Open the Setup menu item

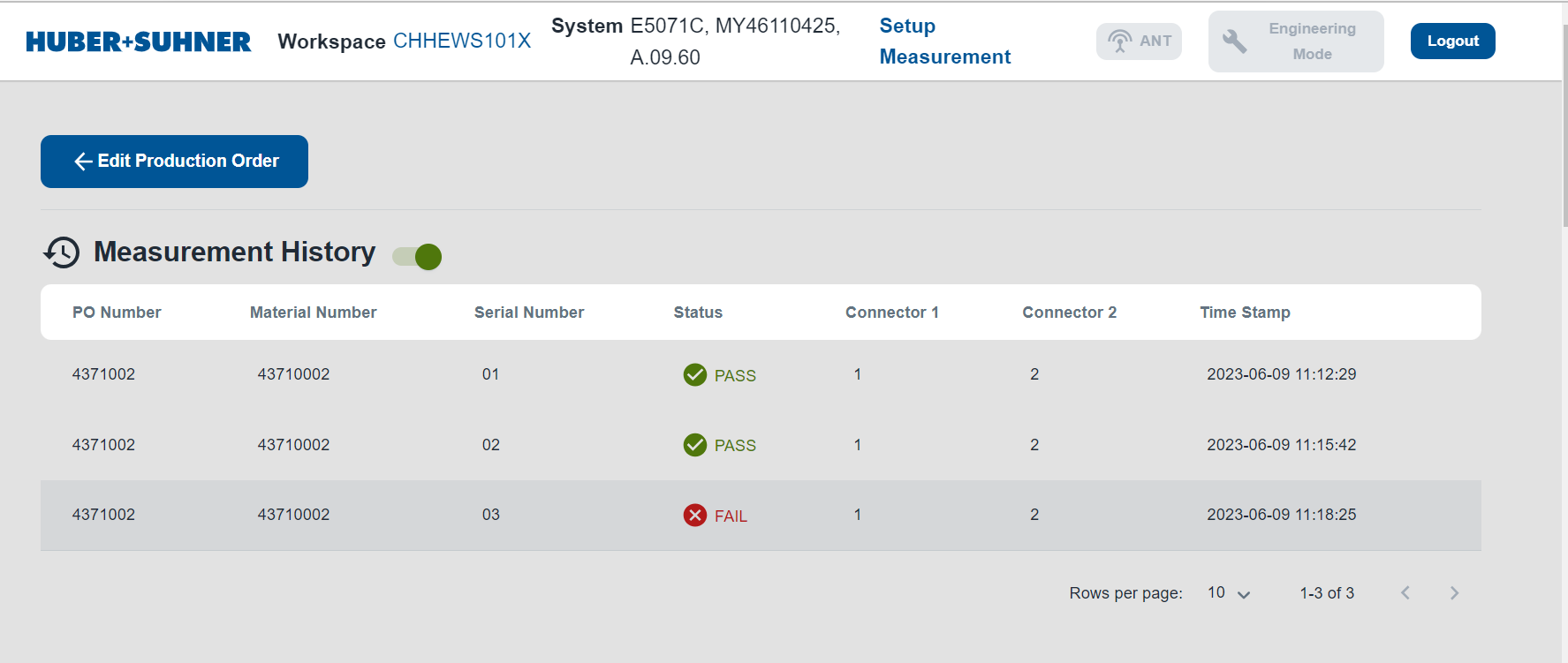point(906,26)
